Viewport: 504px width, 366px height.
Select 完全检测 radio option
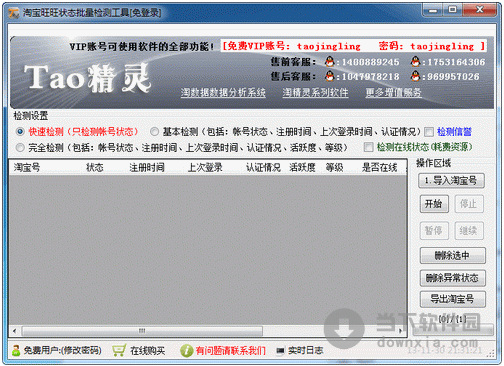[x=20, y=147]
